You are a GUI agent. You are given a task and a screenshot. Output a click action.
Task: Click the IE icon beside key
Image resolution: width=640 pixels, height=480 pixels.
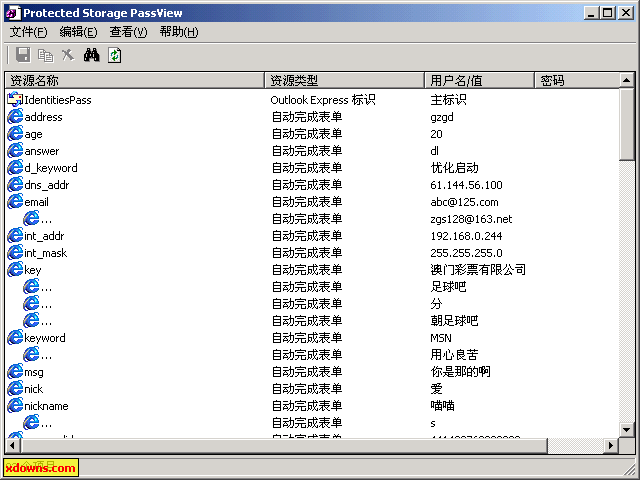click(x=15, y=269)
